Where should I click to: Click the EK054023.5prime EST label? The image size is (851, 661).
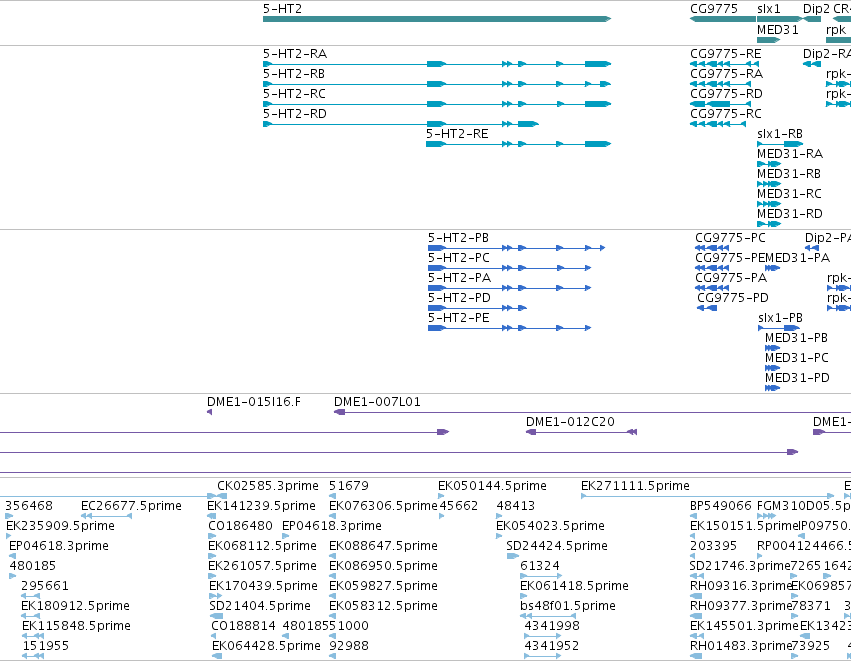click(550, 526)
